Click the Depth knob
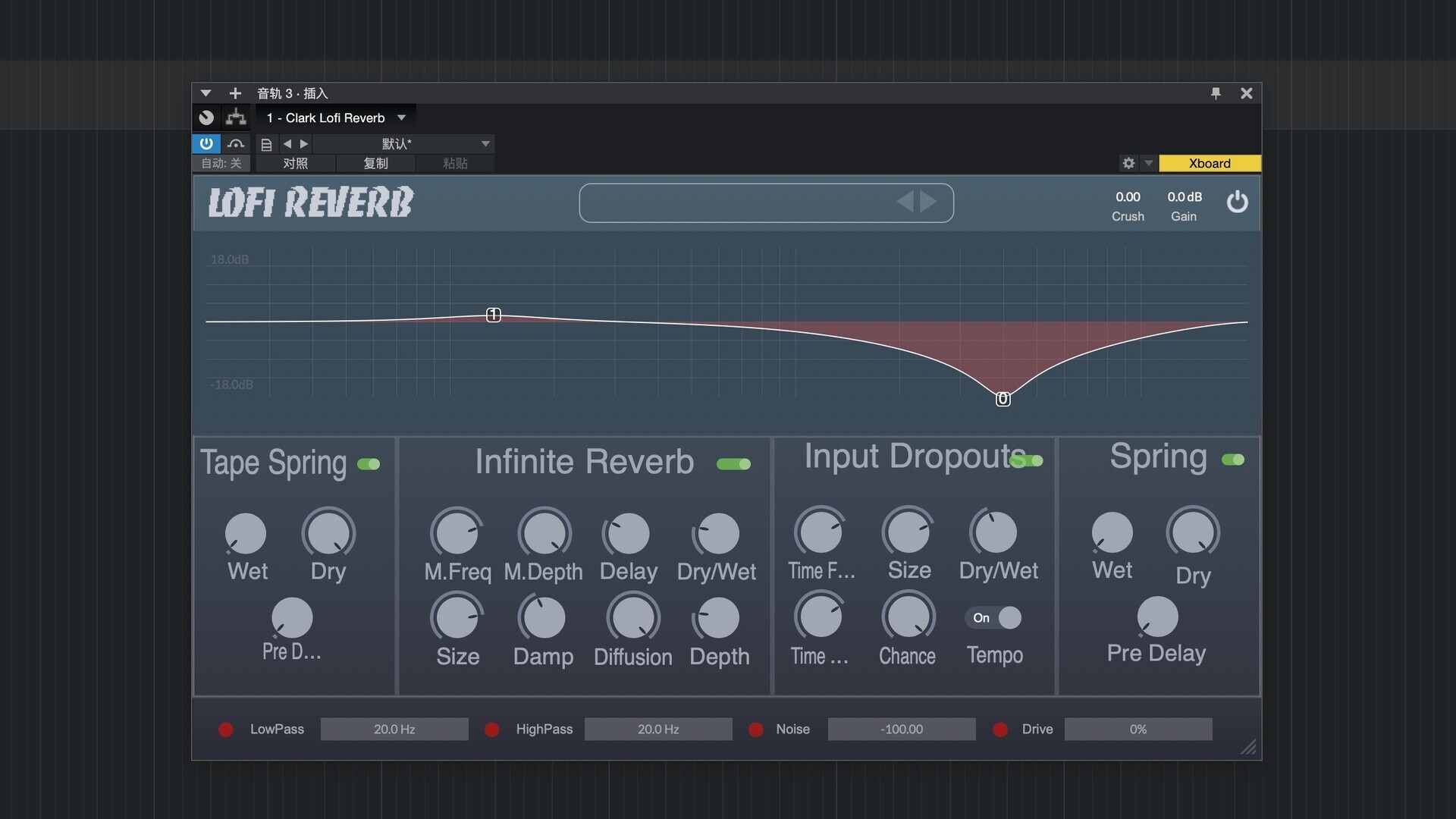The height and width of the screenshot is (819, 1456). pyautogui.click(x=717, y=618)
